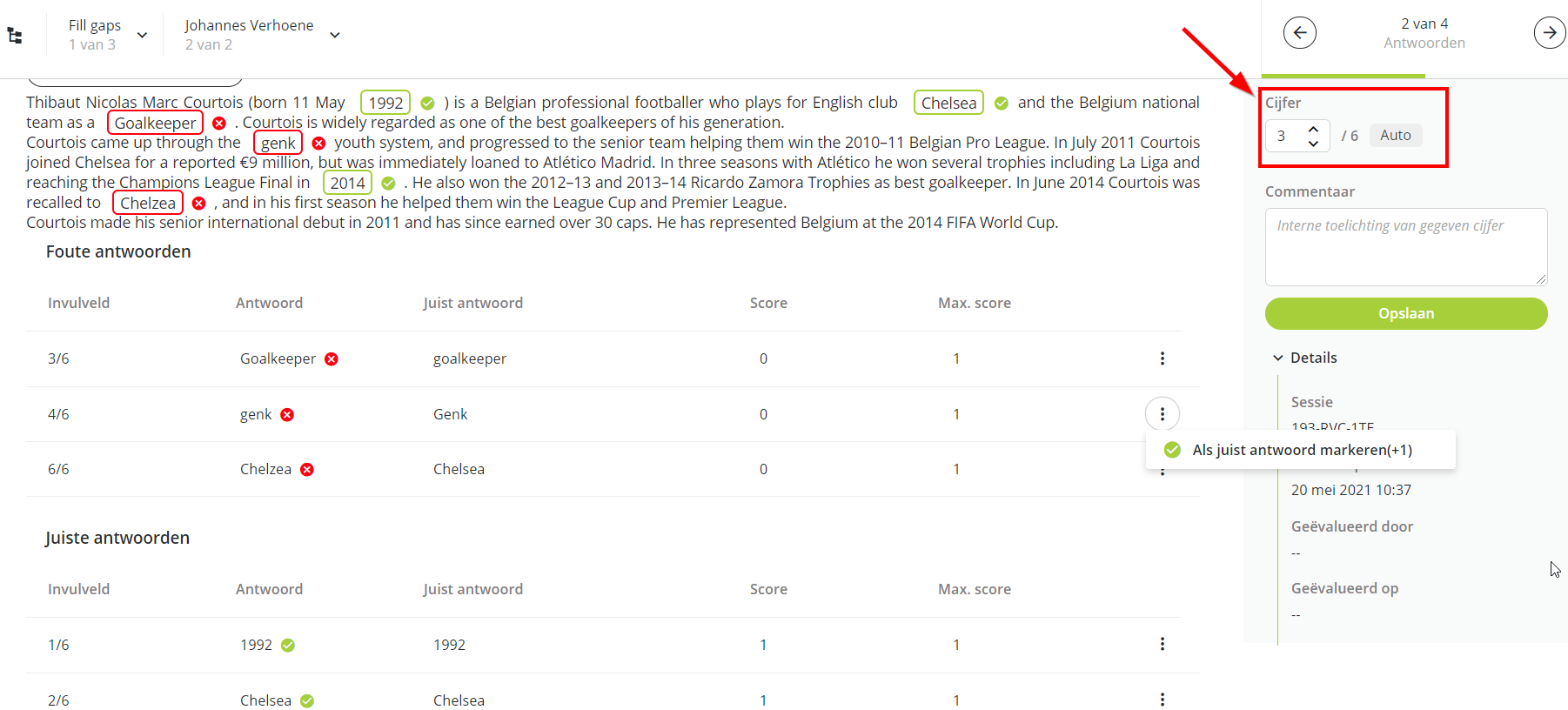1568x710 pixels.
Task: Increase the Cijfer score with up arrow
Action: point(1313,129)
